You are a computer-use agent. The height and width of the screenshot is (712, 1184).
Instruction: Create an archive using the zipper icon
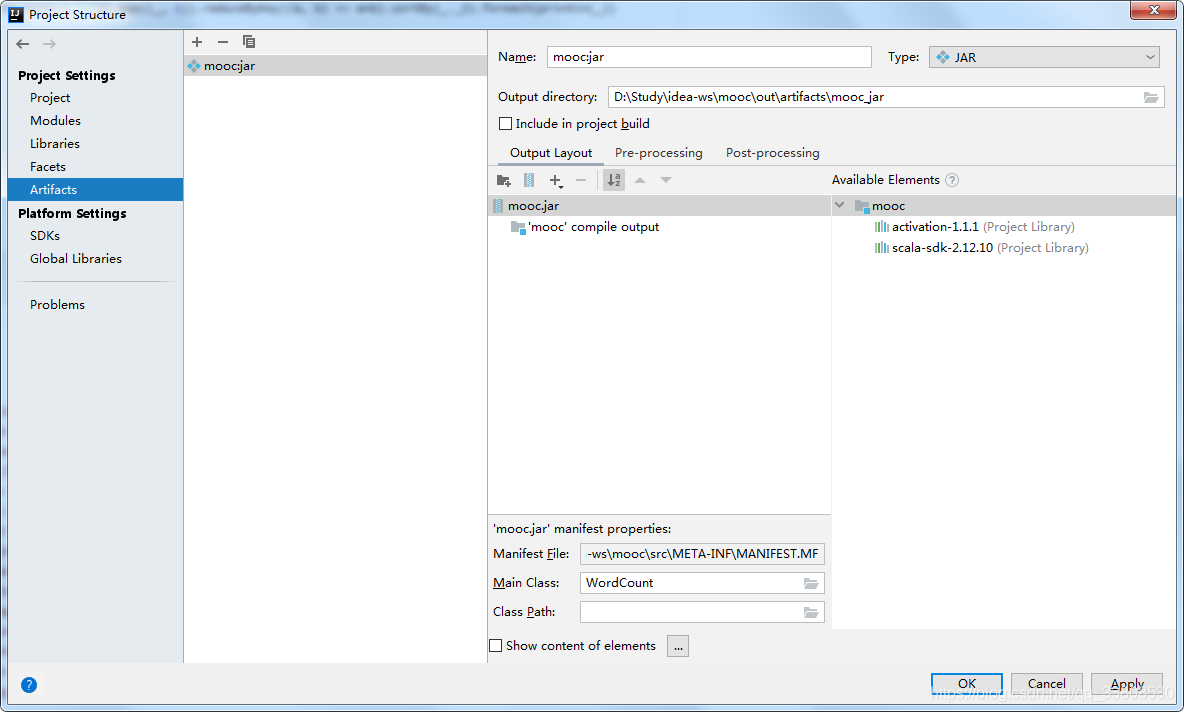[x=529, y=180]
